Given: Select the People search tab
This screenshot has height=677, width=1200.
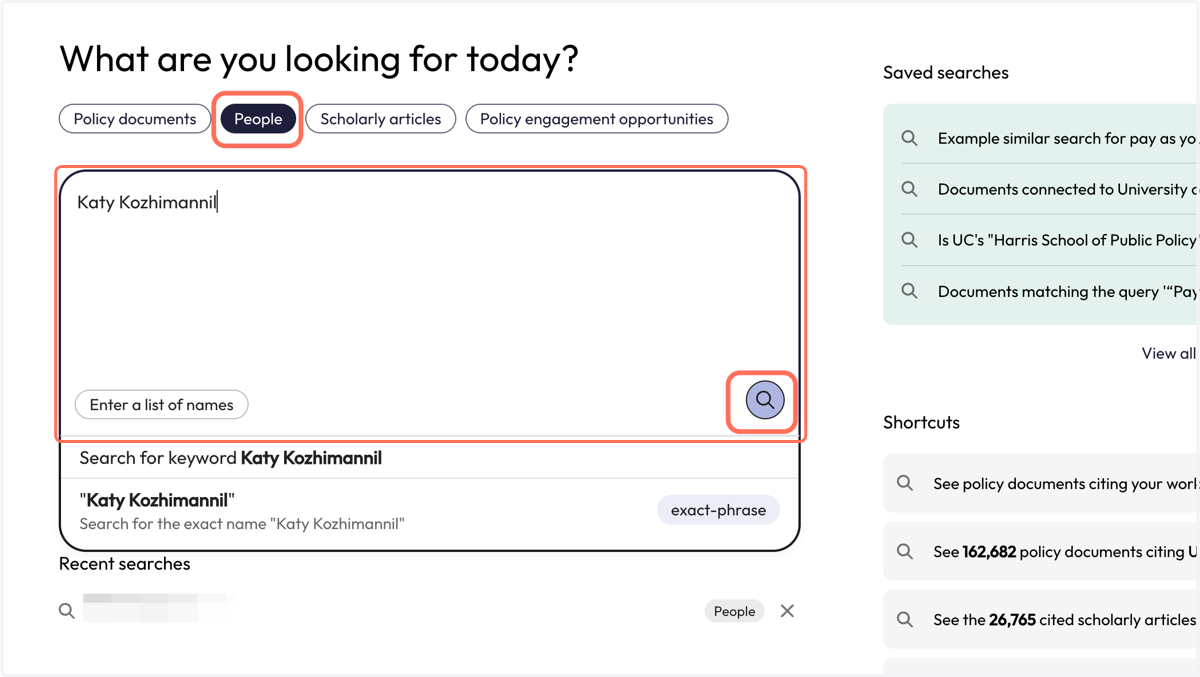Looking at the screenshot, I should [x=258, y=119].
